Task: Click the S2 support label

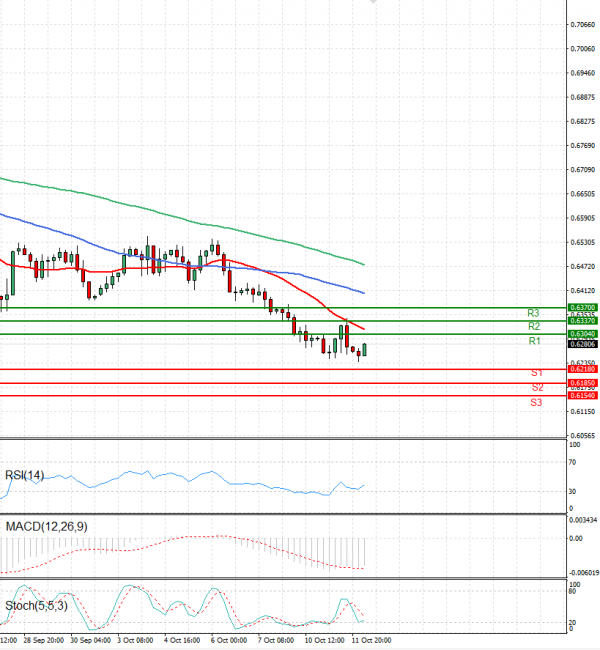Action: tap(537, 388)
